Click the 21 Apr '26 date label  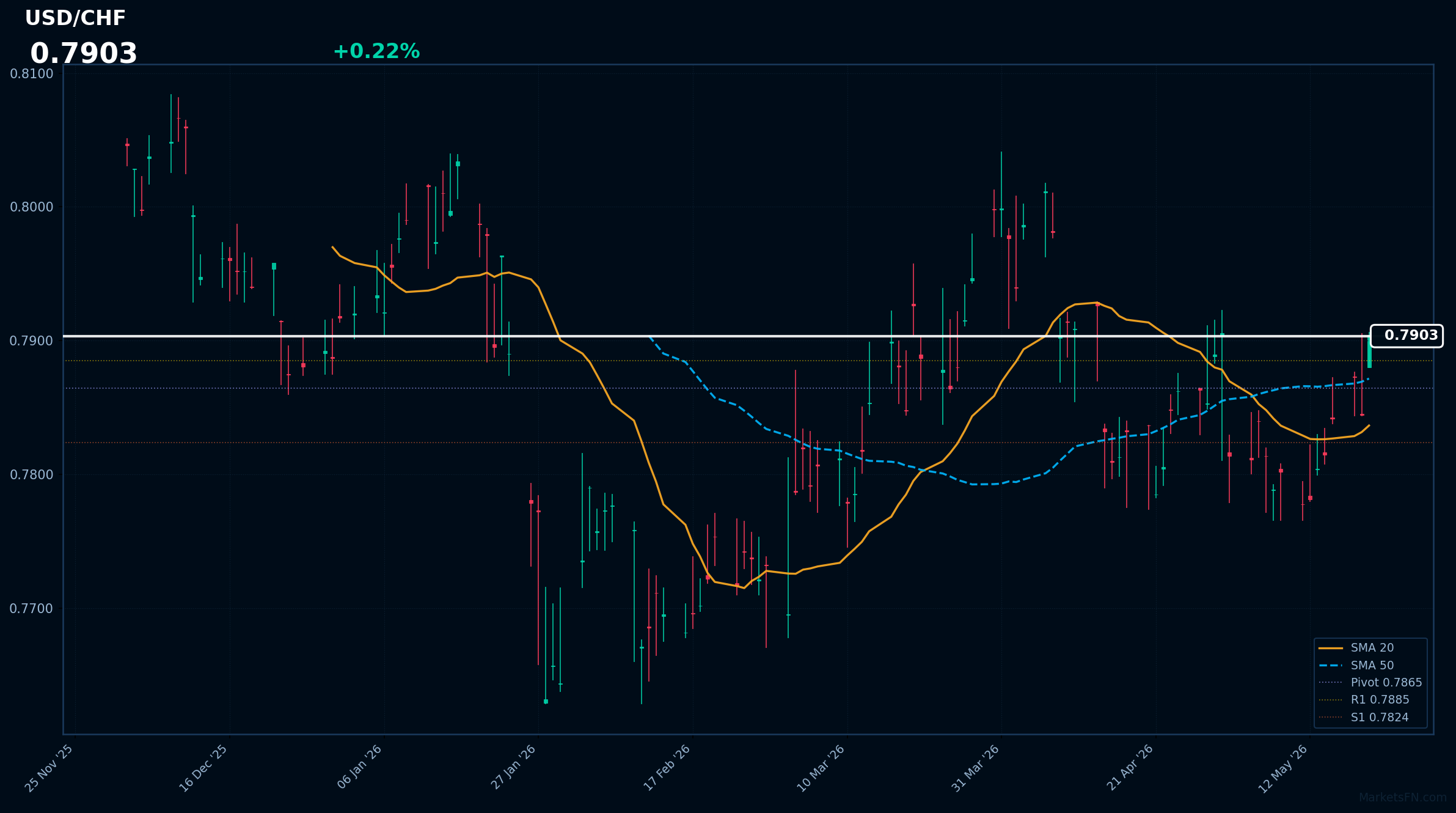1130,768
